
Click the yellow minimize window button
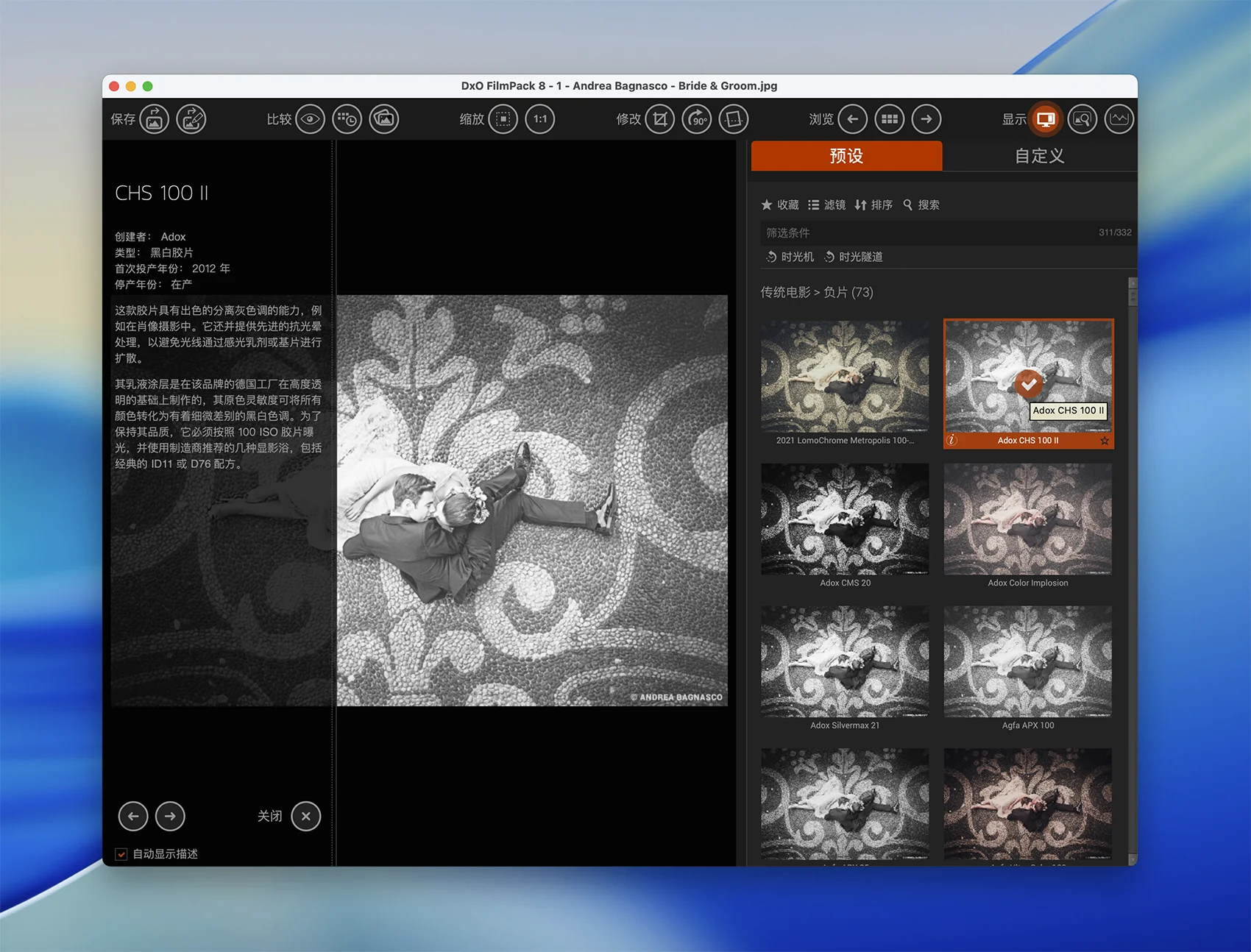tap(131, 86)
